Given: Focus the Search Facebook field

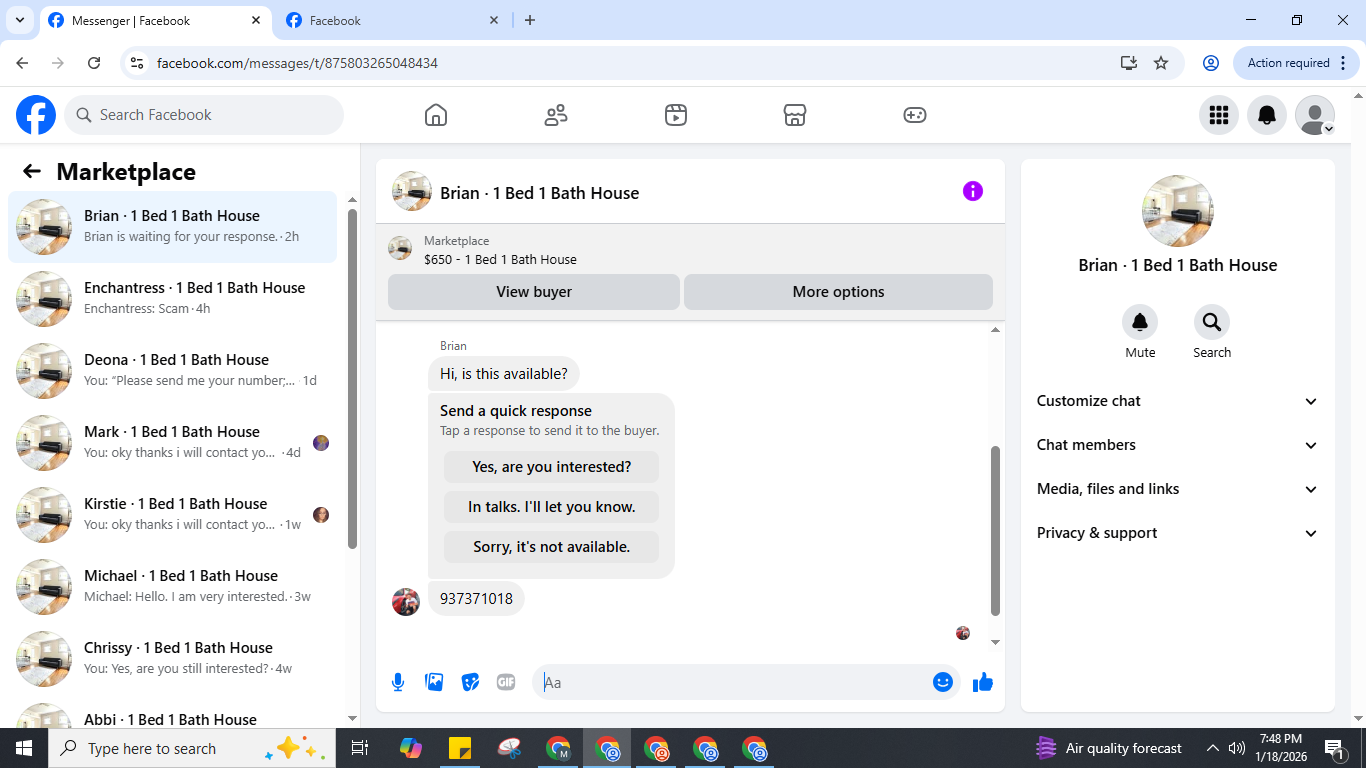Looking at the screenshot, I should point(204,115).
